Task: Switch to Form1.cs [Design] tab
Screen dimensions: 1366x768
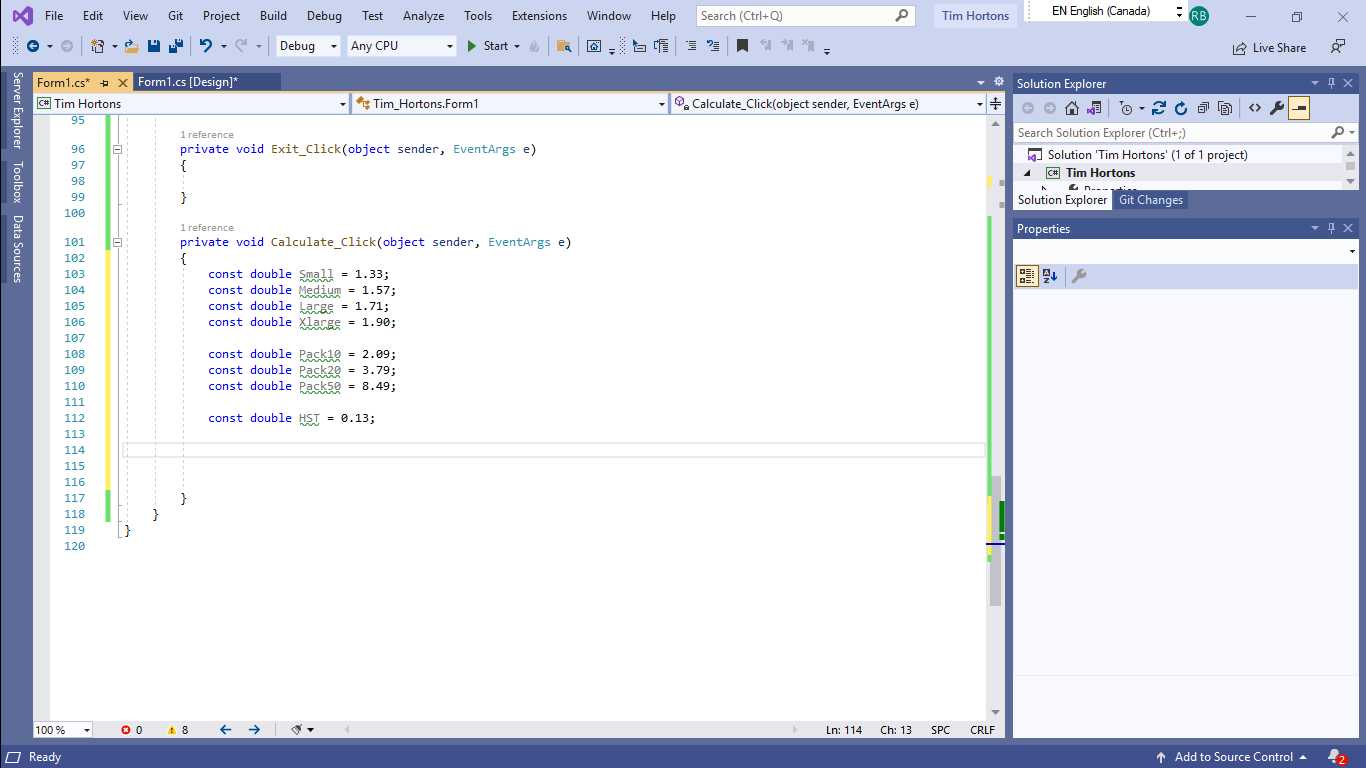Action: pyautogui.click(x=188, y=82)
